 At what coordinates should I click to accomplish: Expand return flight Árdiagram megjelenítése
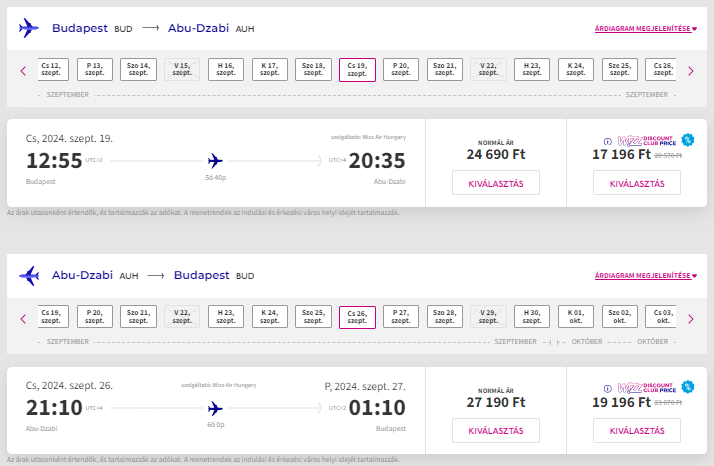click(x=645, y=276)
